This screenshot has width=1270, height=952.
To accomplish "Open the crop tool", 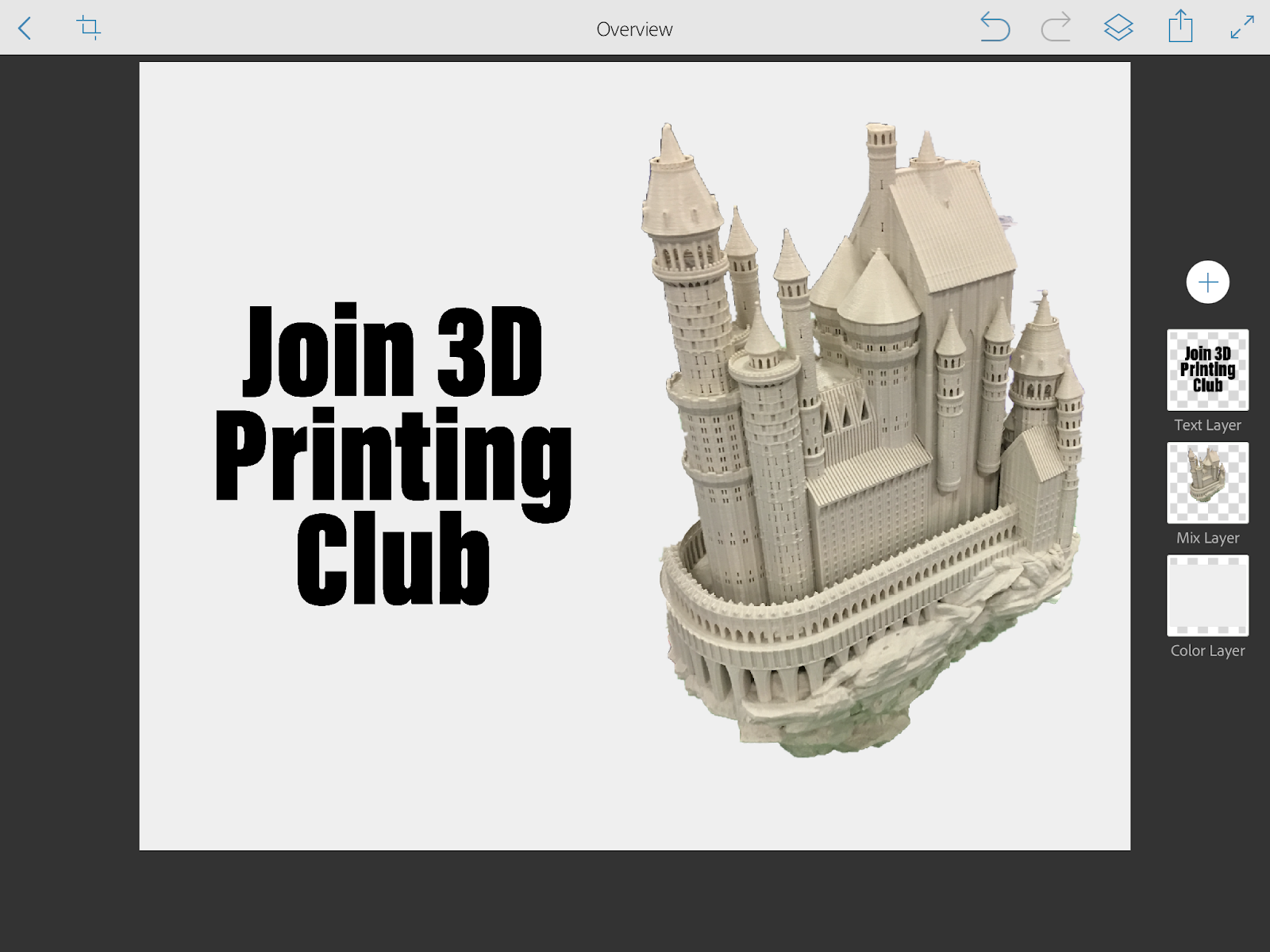I will 89,28.
